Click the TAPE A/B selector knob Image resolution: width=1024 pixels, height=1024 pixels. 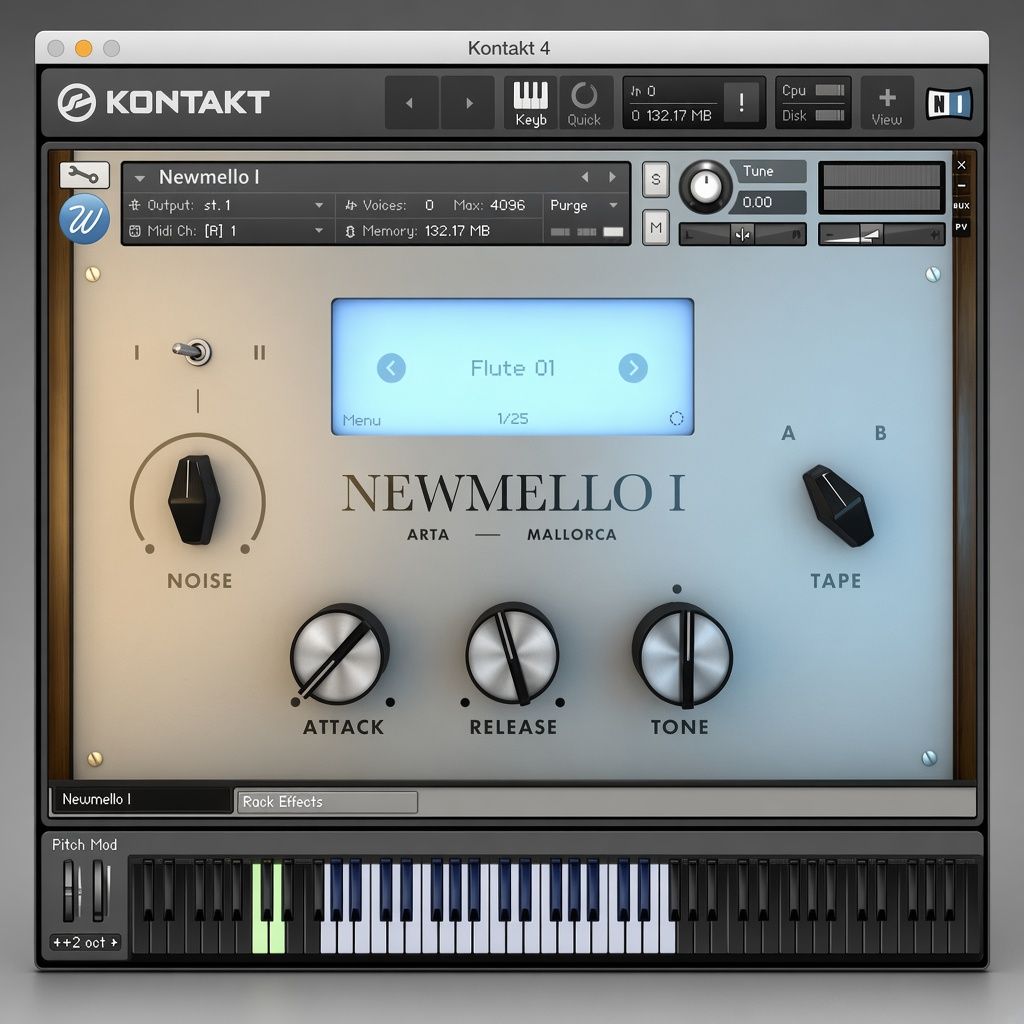(x=838, y=505)
